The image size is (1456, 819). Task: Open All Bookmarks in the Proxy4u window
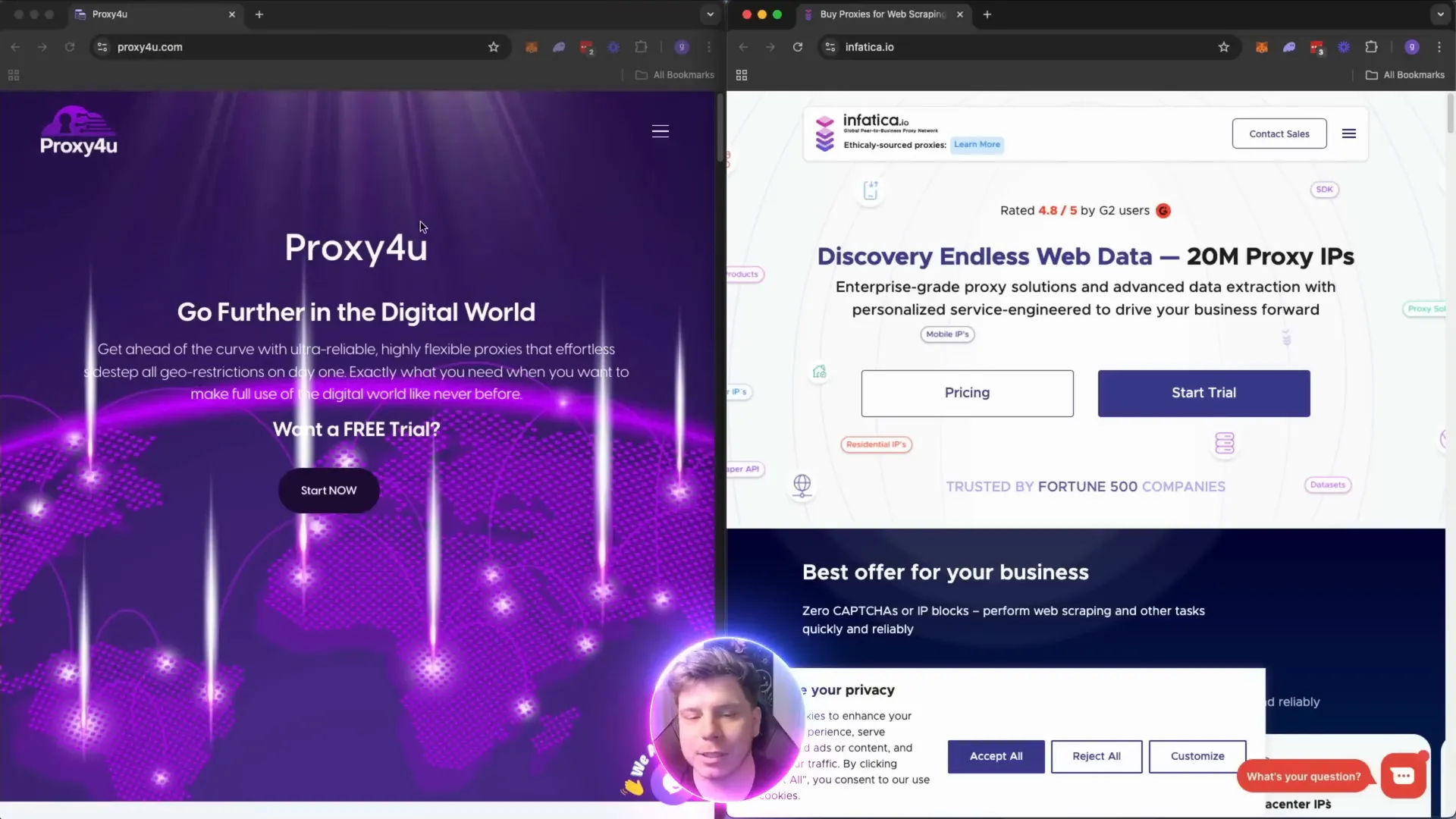pyautogui.click(x=675, y=75)
